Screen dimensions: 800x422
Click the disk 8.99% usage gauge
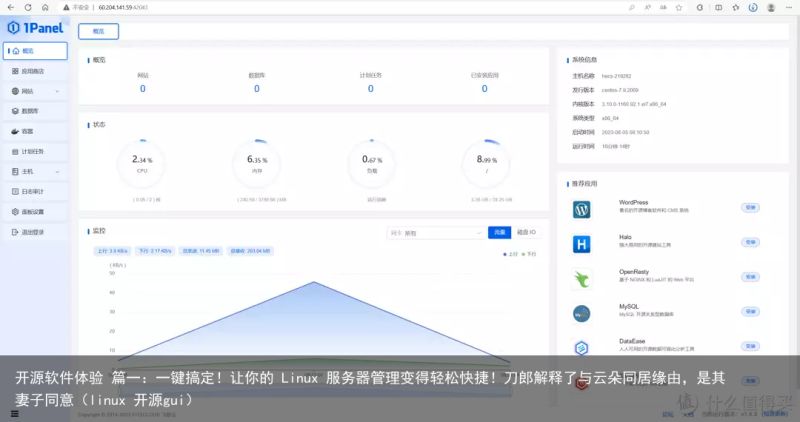point(487,163)
